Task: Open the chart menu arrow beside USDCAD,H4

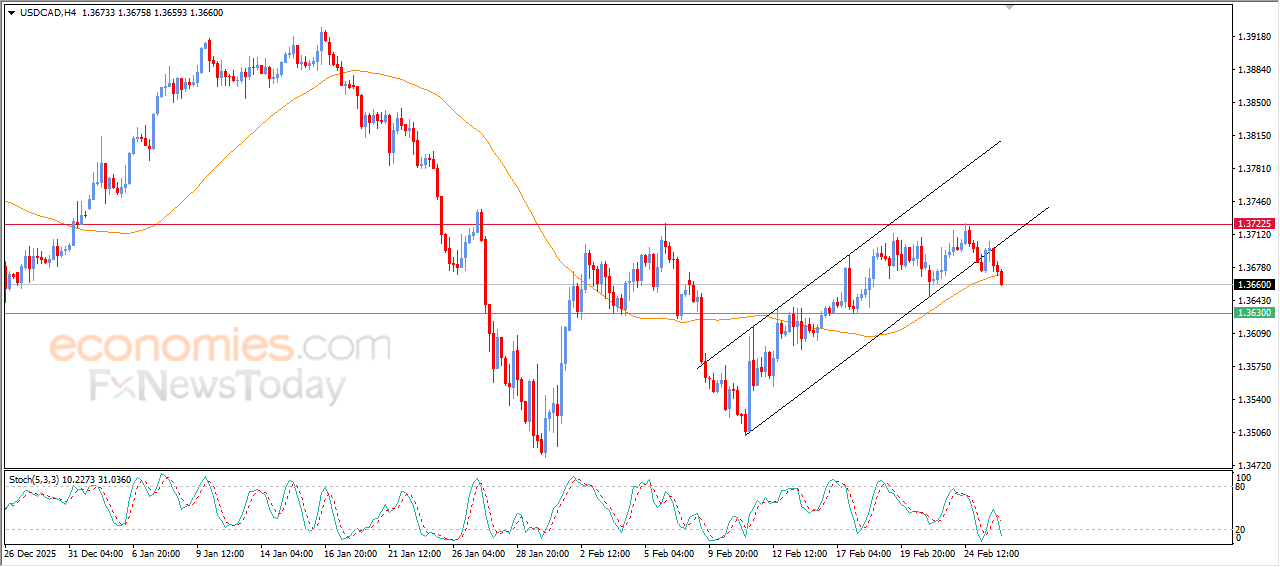Action: pos(12,13)
